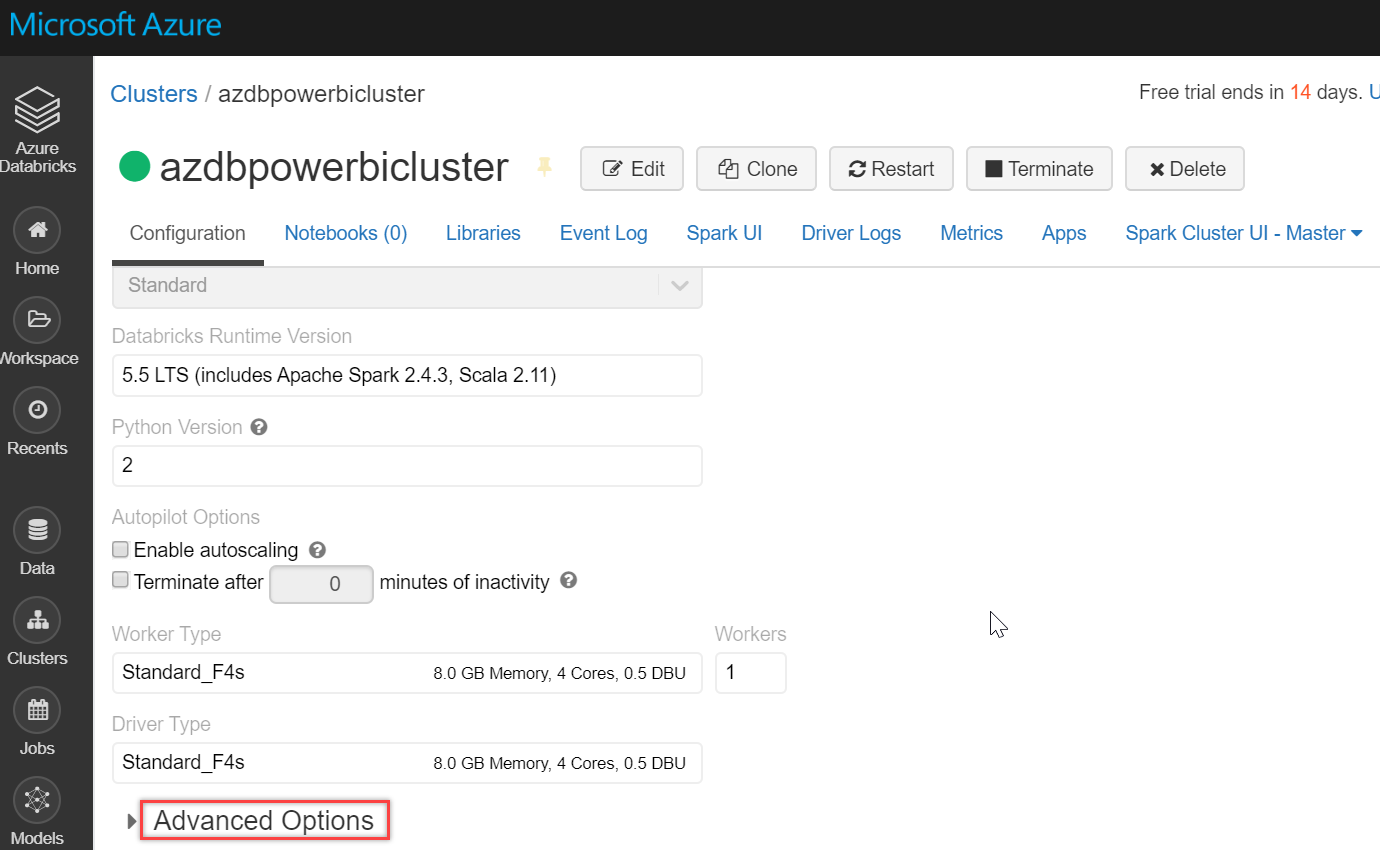Image resolution: width=1380 pixels, height=850 pixels.
Task: Click the inactivity termination help icon
Action: point(569,580)
